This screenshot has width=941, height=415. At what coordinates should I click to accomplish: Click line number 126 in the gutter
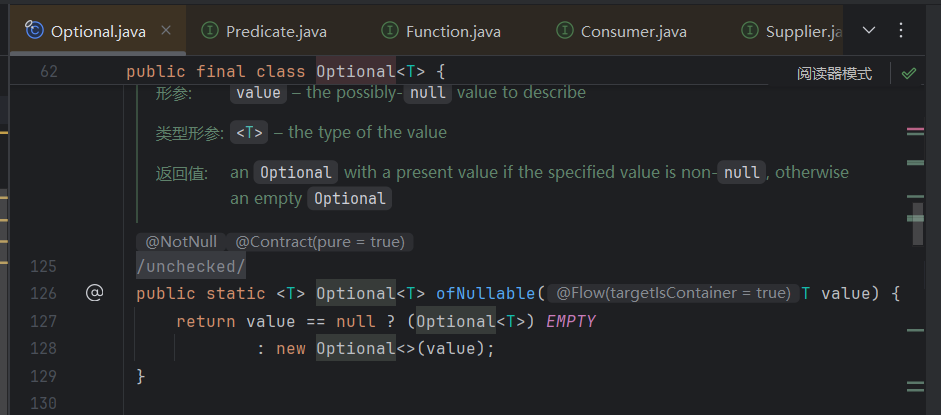click(43, 293)
